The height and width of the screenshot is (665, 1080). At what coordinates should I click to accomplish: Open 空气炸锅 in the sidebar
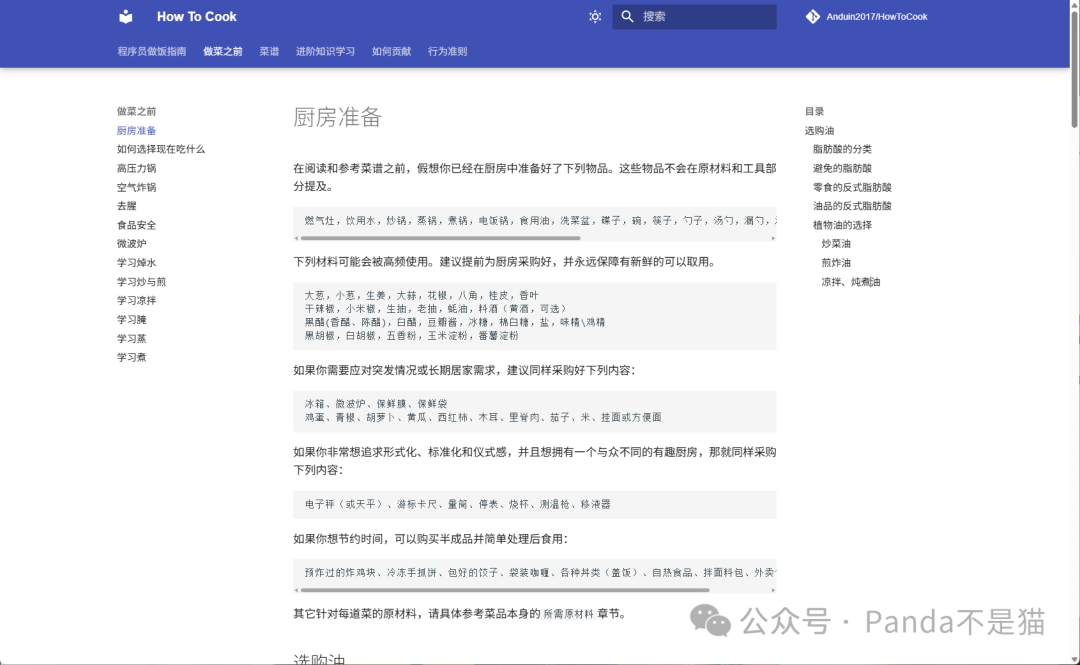click(136, 187)
